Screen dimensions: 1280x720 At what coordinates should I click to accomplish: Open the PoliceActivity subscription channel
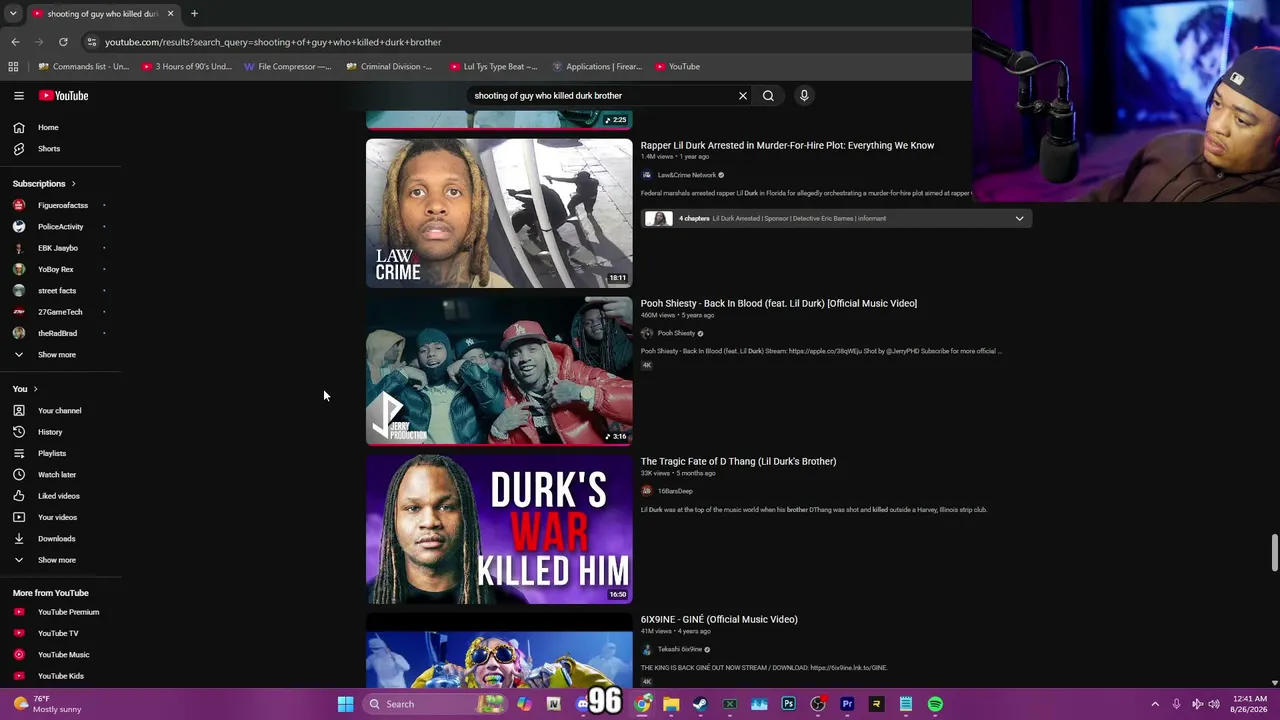coord(61,227)
